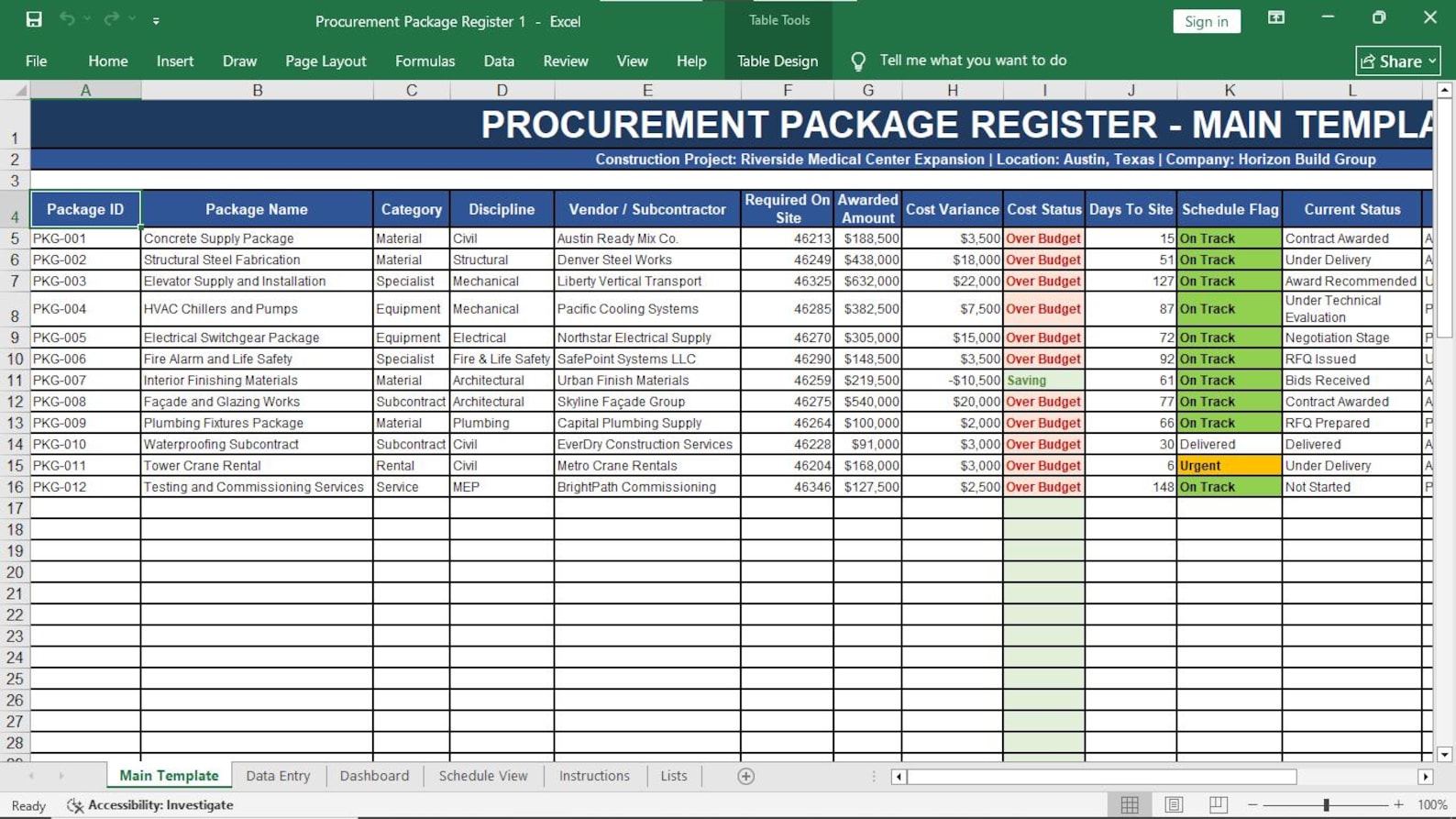
Task: Click the Main Template sheet tab
Action: [x=169, y=776]
